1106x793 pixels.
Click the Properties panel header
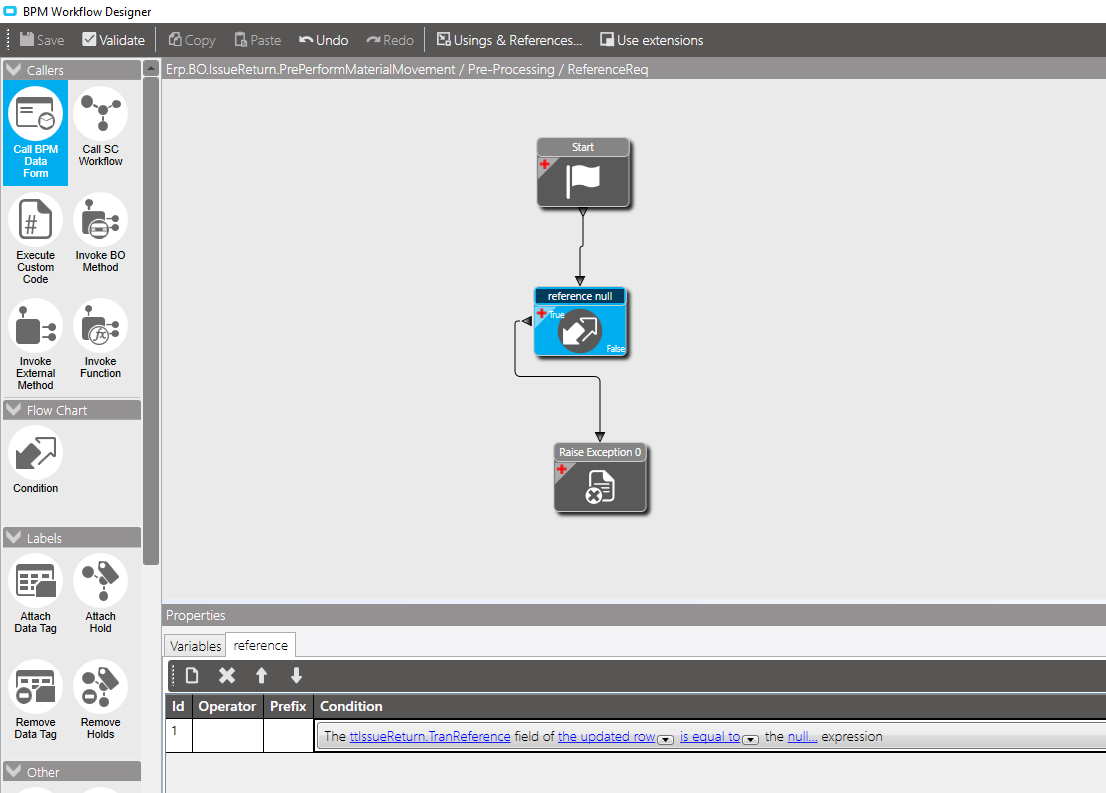[633, 615]
